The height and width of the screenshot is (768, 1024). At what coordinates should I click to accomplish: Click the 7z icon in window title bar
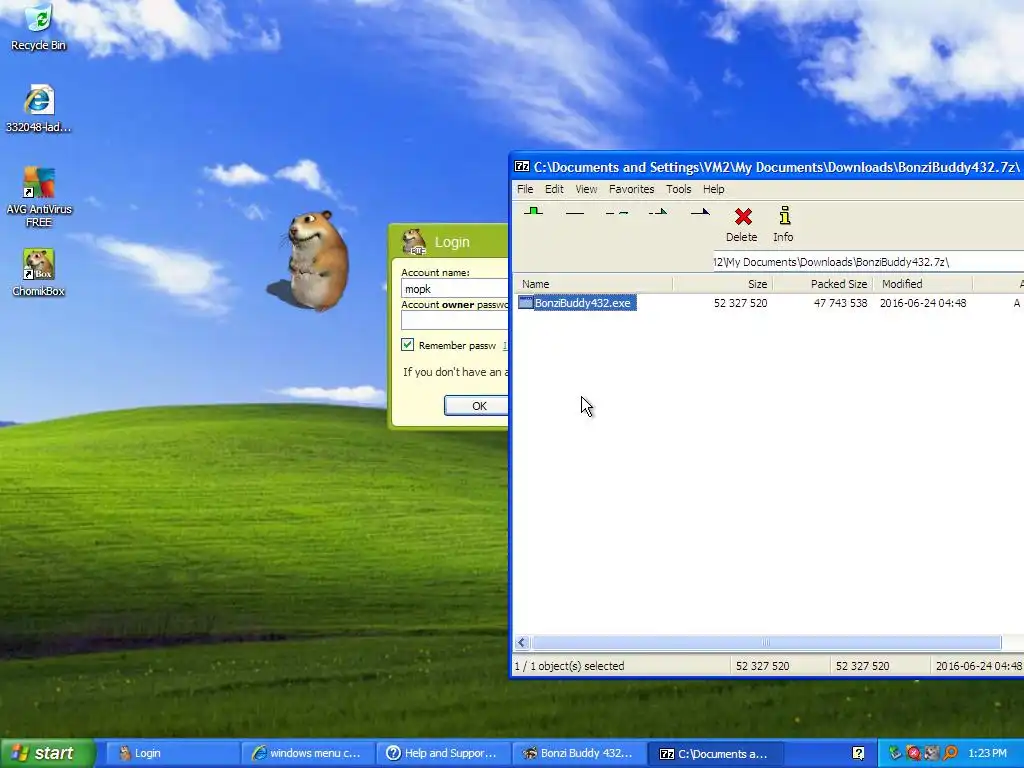522,167
